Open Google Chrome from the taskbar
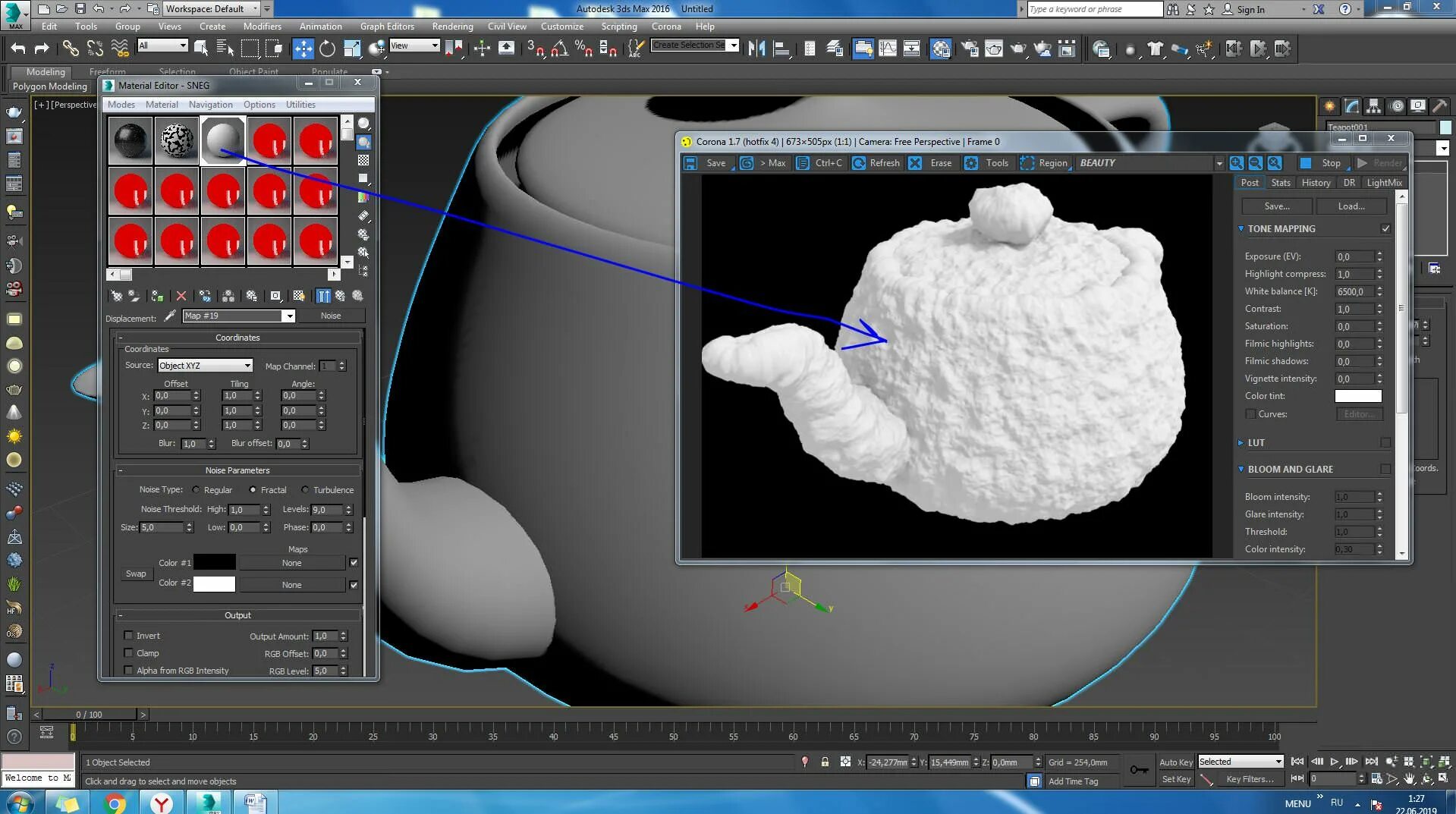This screenshot has height=814, width=1456. point(115,803)
